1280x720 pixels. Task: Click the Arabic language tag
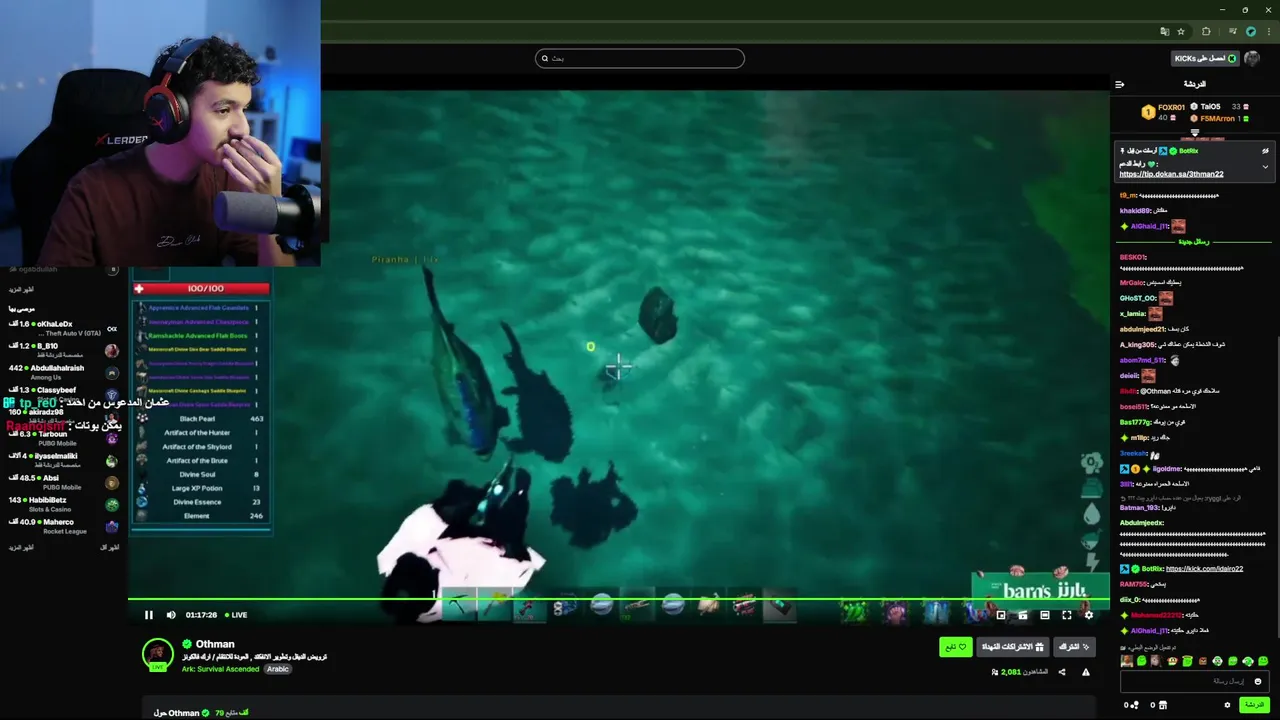pos(278,669)
